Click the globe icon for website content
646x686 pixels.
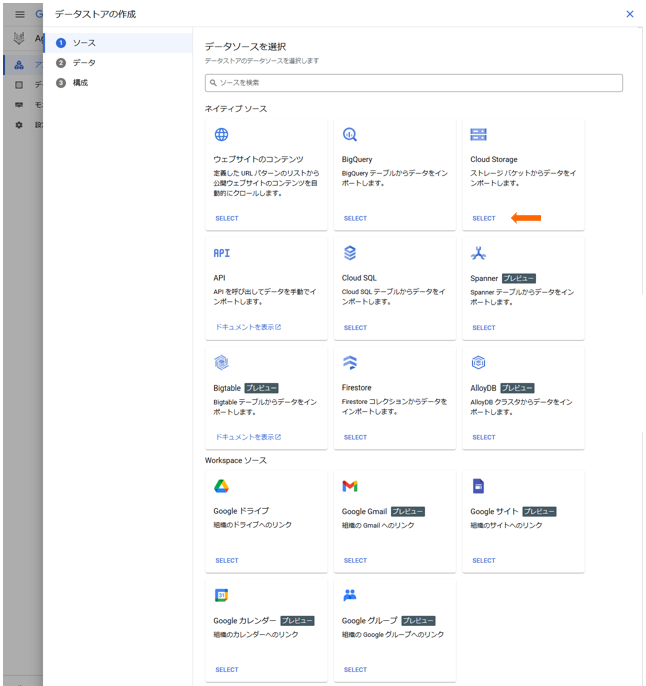221,134
